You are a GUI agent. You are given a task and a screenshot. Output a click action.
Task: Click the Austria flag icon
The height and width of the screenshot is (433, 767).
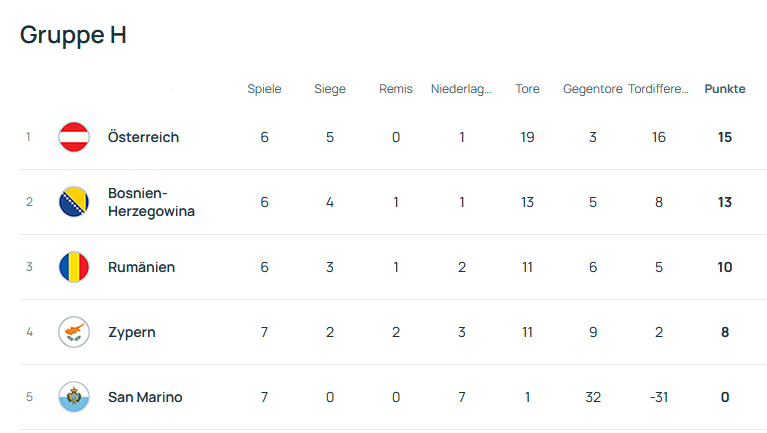coord(74,137)
